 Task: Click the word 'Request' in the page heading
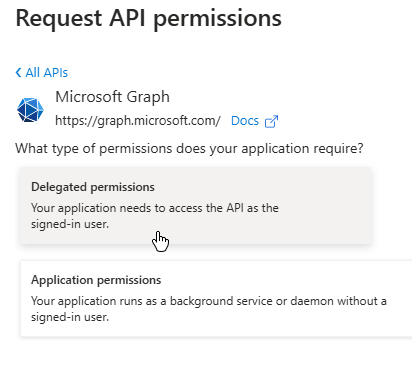pos(59,19)
